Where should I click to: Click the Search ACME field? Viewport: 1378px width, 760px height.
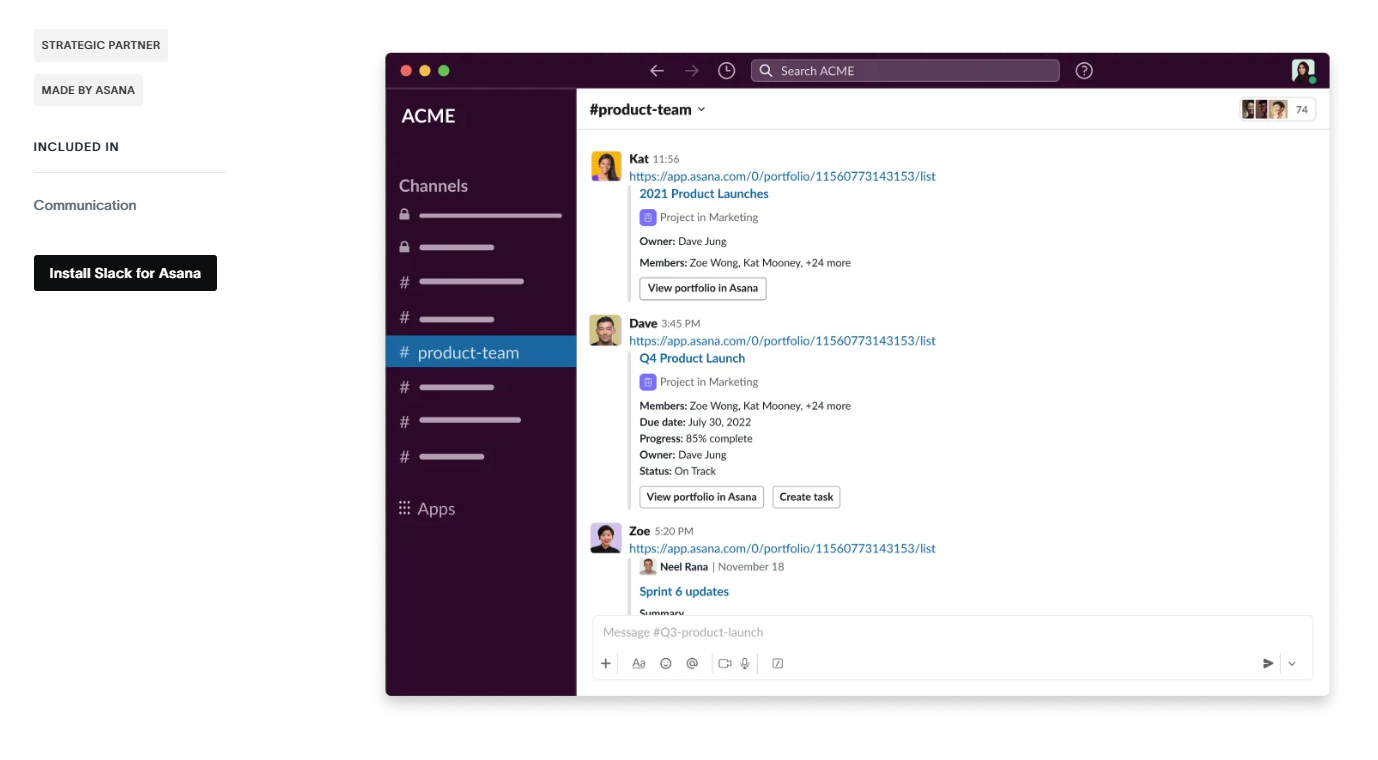905,71
